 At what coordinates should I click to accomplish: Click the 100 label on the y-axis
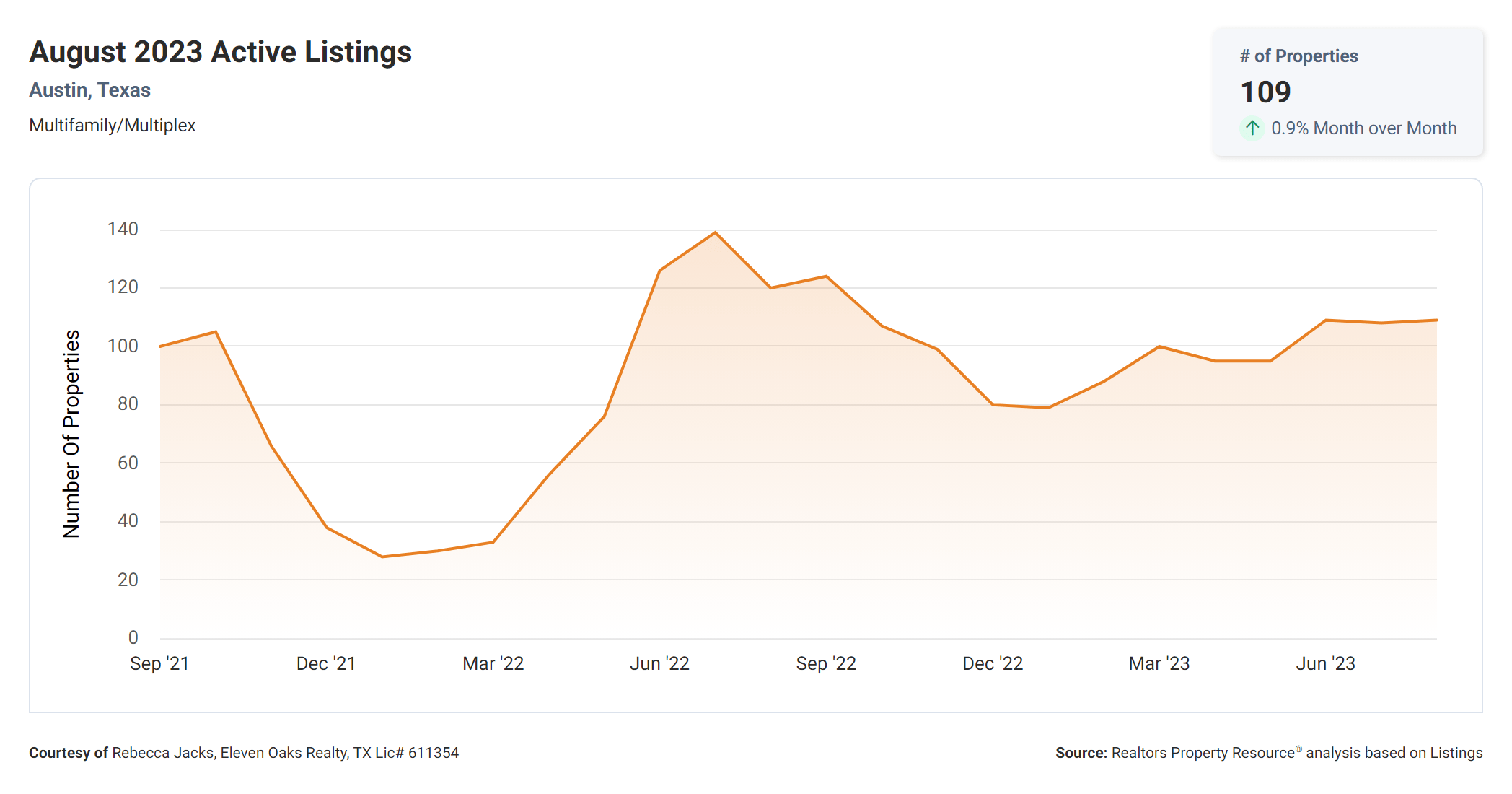click(123, 346)
